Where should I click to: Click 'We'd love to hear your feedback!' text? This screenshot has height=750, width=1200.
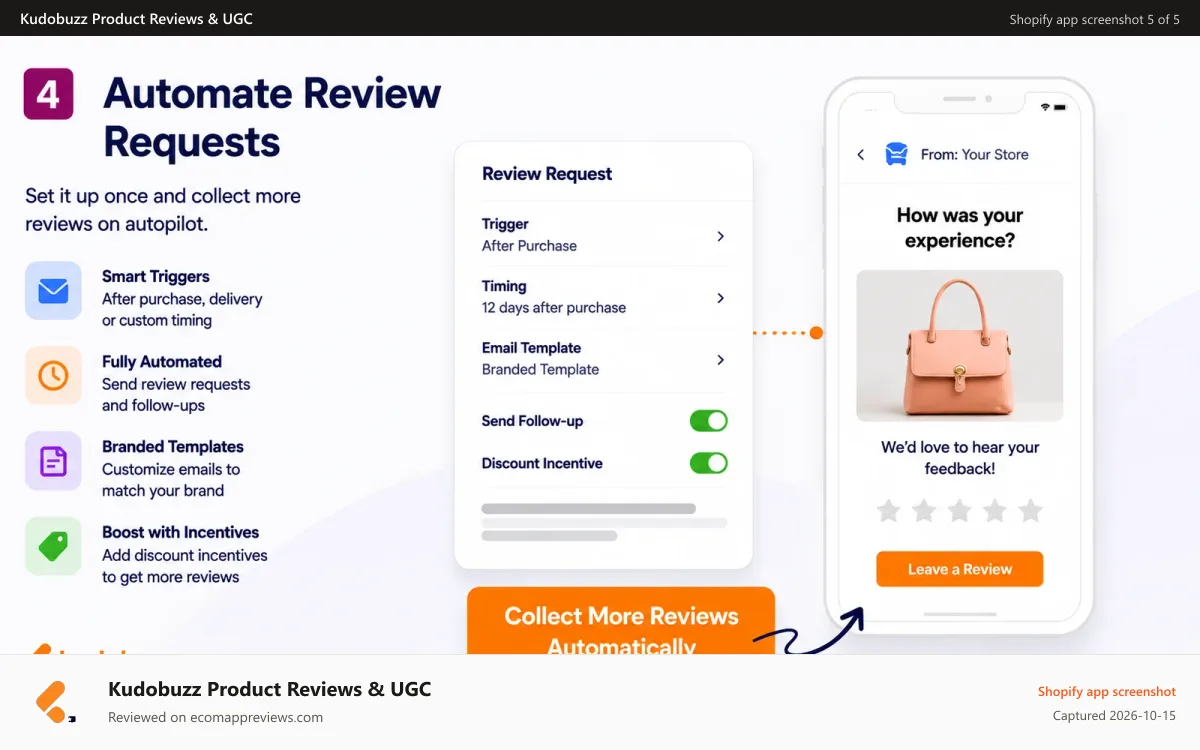tap(960, 458)
